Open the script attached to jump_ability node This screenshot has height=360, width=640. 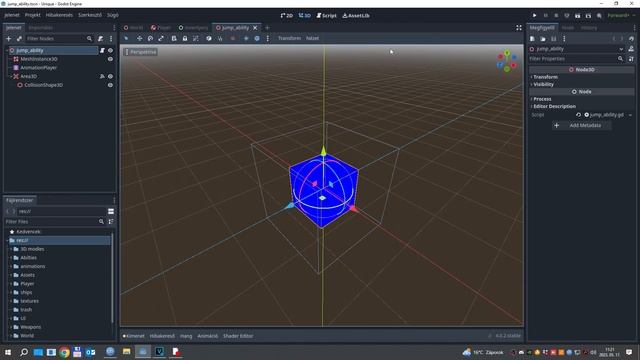pos(102,50)
